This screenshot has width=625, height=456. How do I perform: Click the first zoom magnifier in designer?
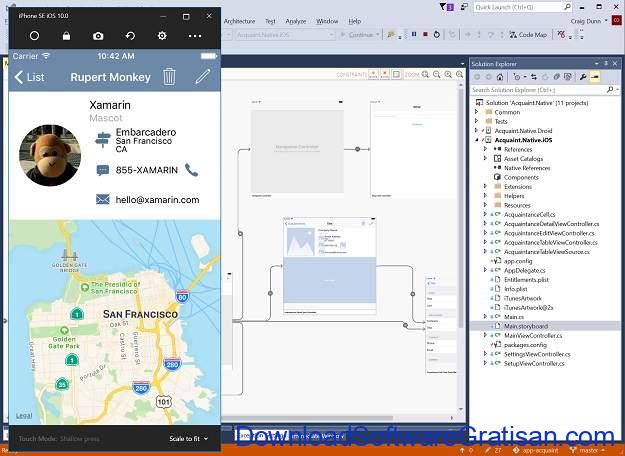[425, 75]
